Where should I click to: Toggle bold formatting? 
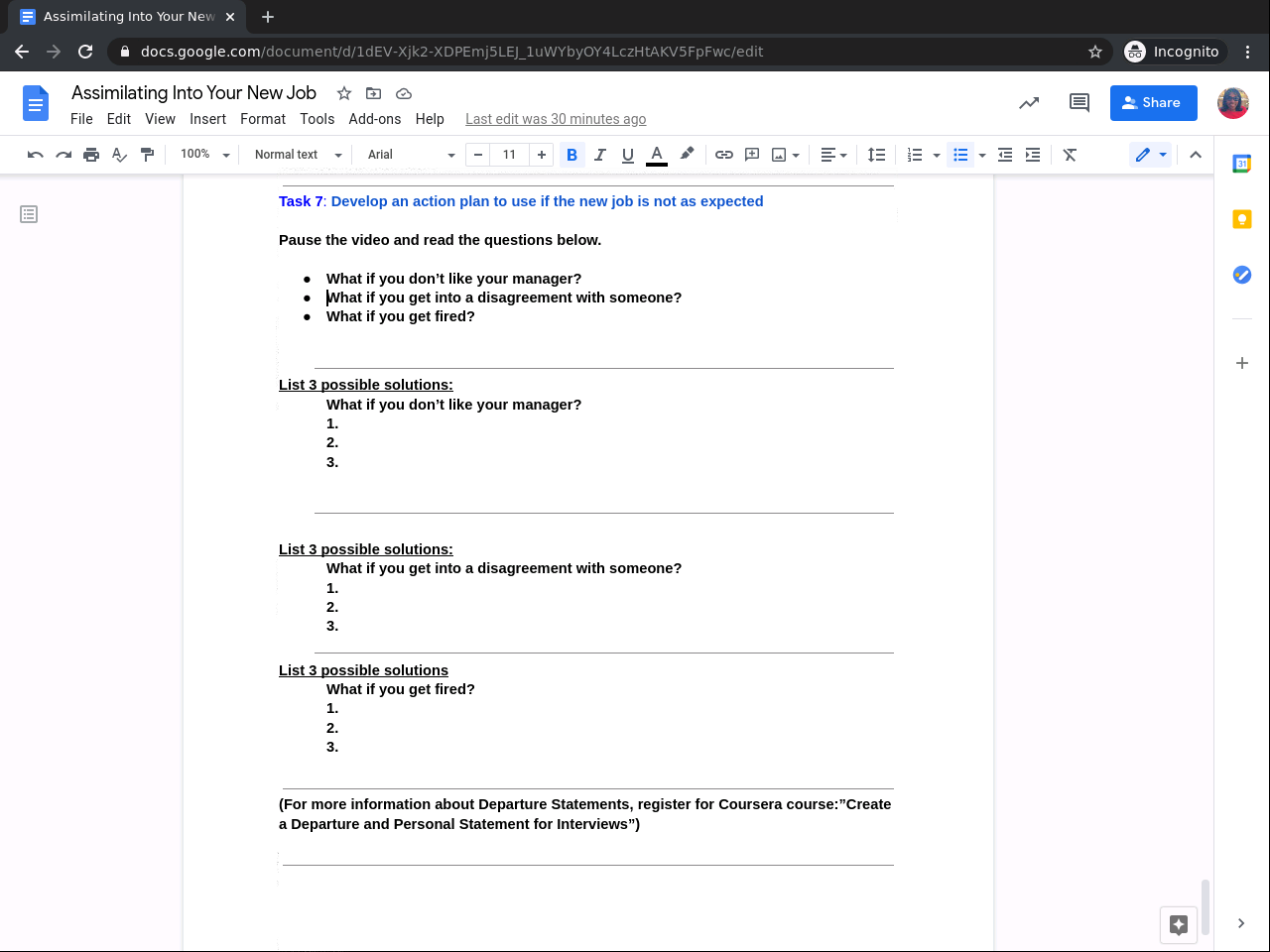click(571, 155)
